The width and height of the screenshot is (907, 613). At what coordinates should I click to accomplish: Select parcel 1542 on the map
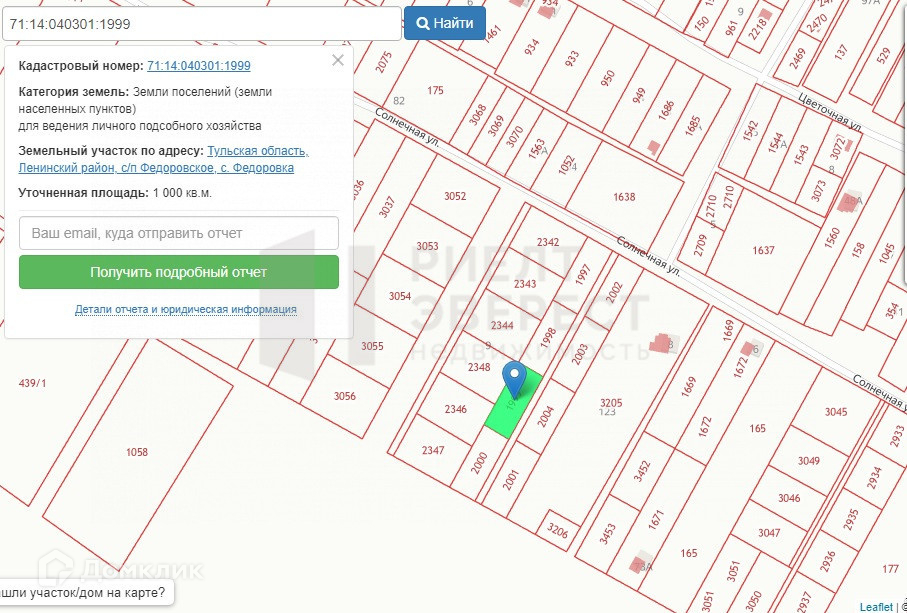pyautogui.click(x=750, y=130)
